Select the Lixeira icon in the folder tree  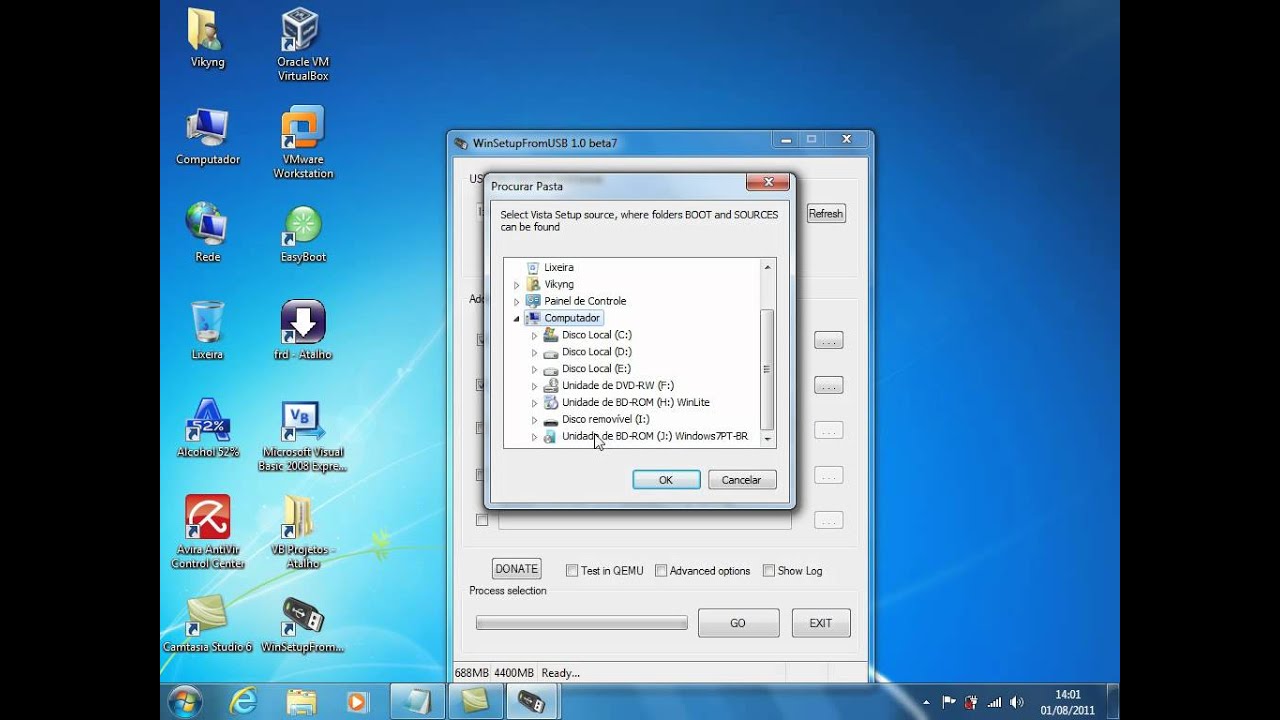533,267
